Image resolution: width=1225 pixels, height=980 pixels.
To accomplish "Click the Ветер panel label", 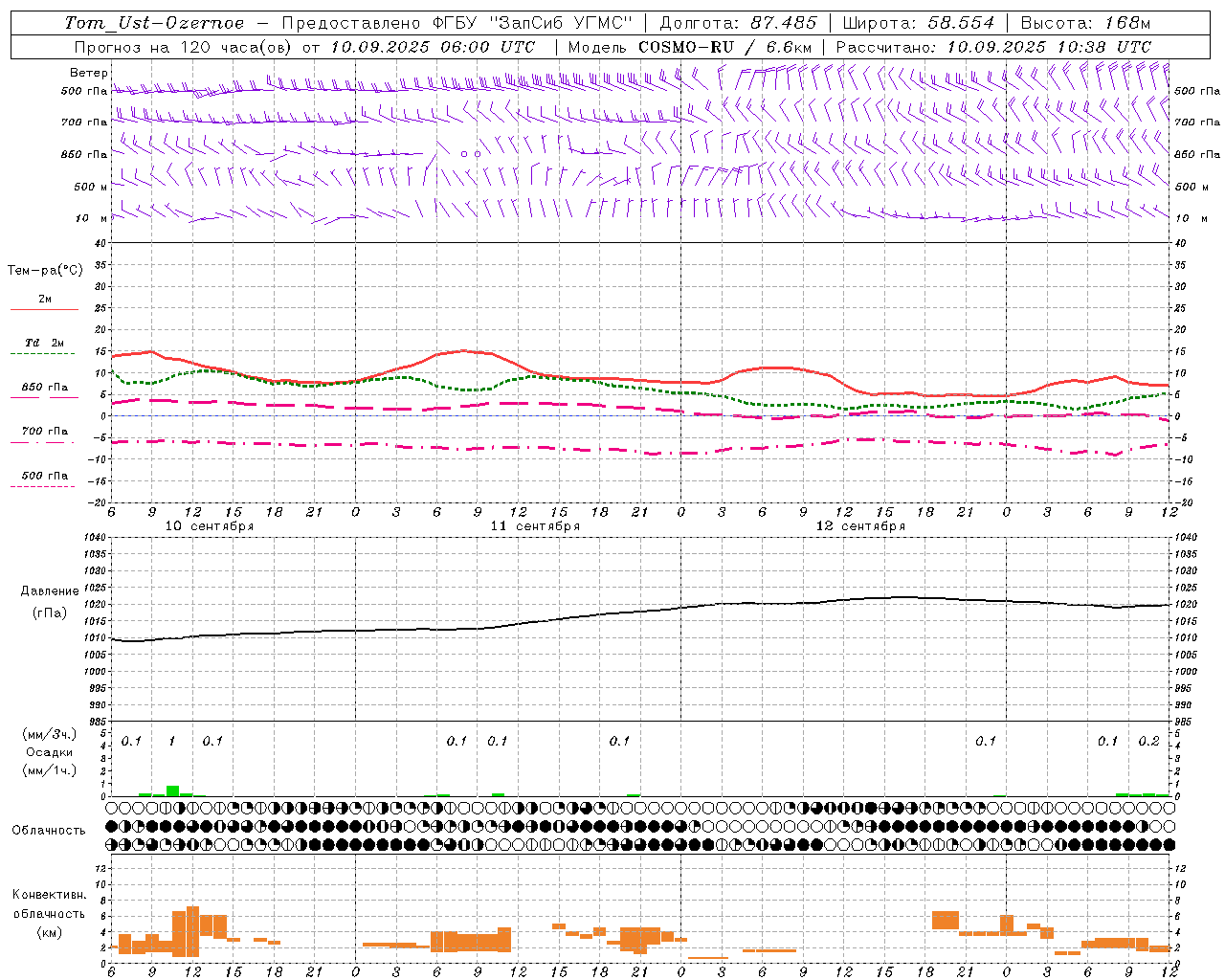I will (x=88, y=73).
